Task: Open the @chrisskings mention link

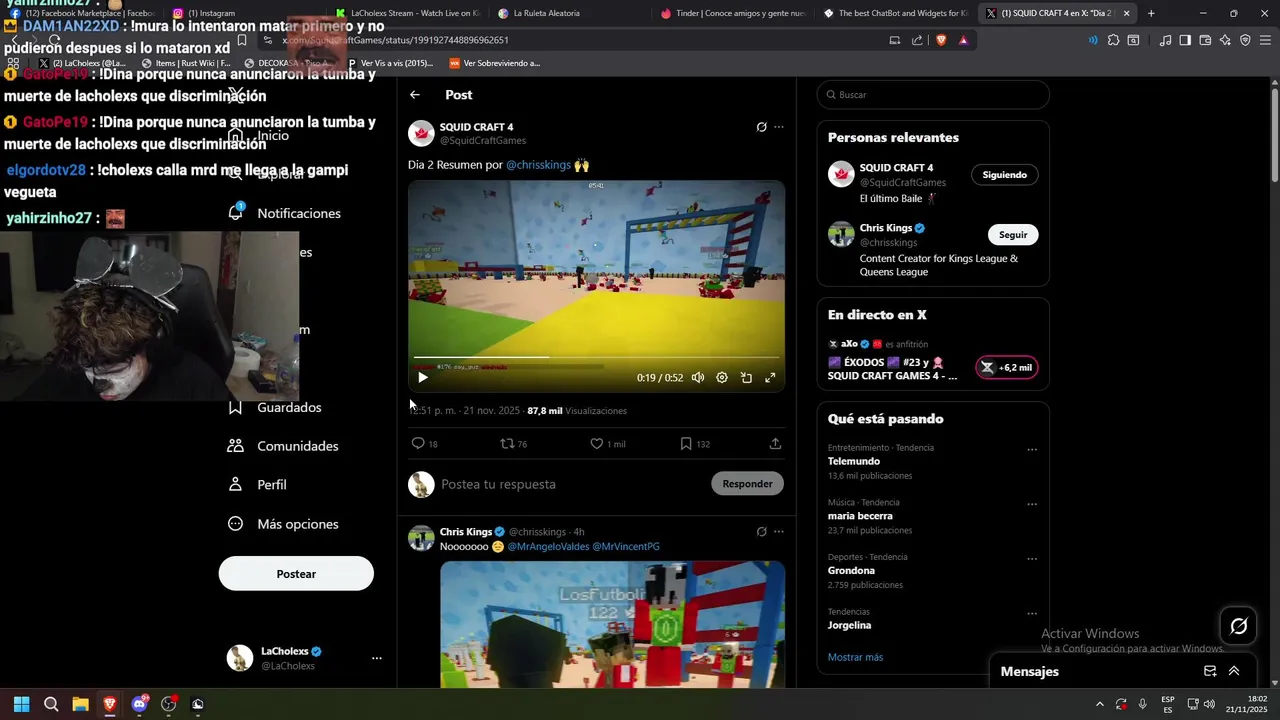Action: (538, 165)
